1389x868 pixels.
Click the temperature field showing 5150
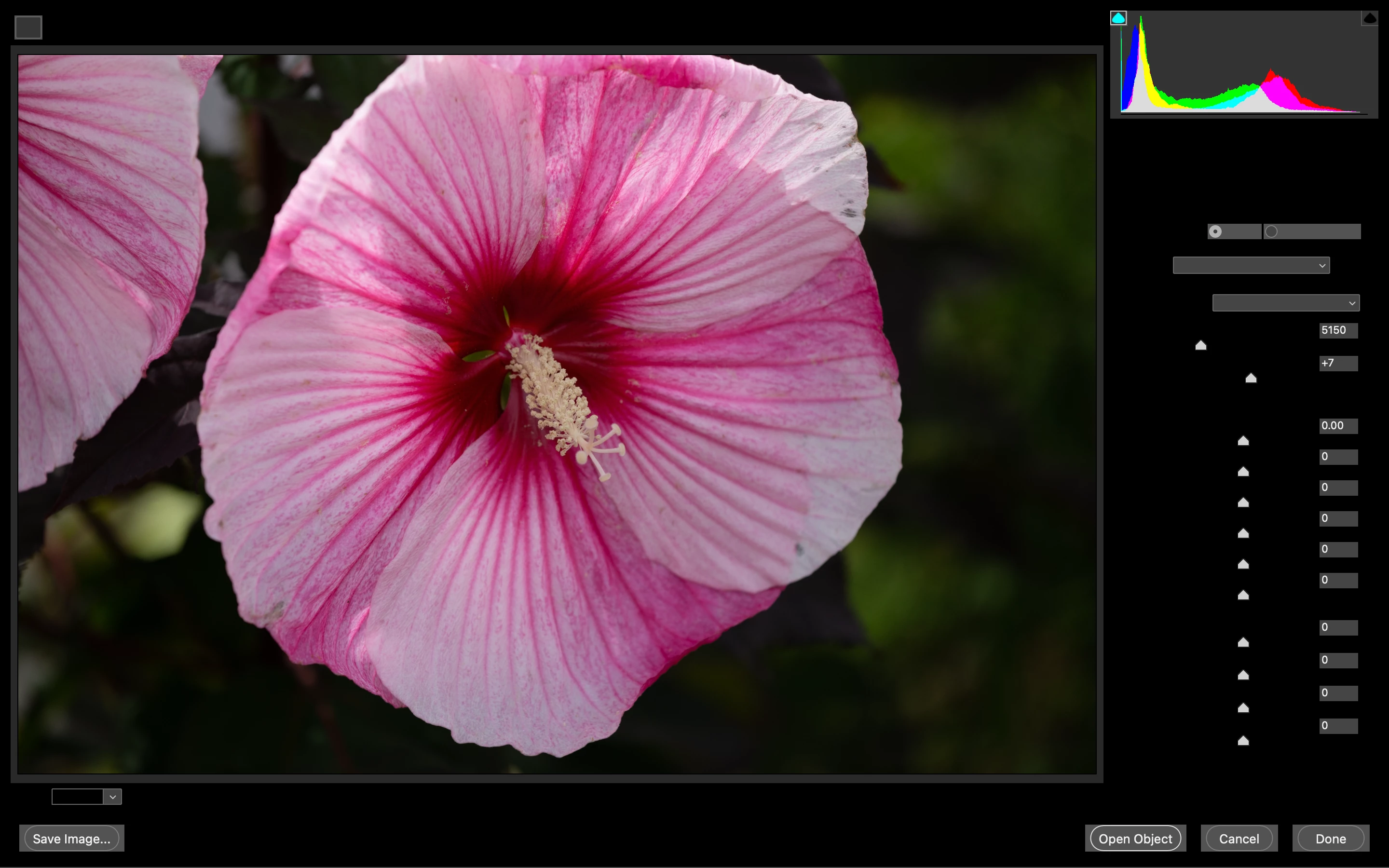(x=1338, y=330)
